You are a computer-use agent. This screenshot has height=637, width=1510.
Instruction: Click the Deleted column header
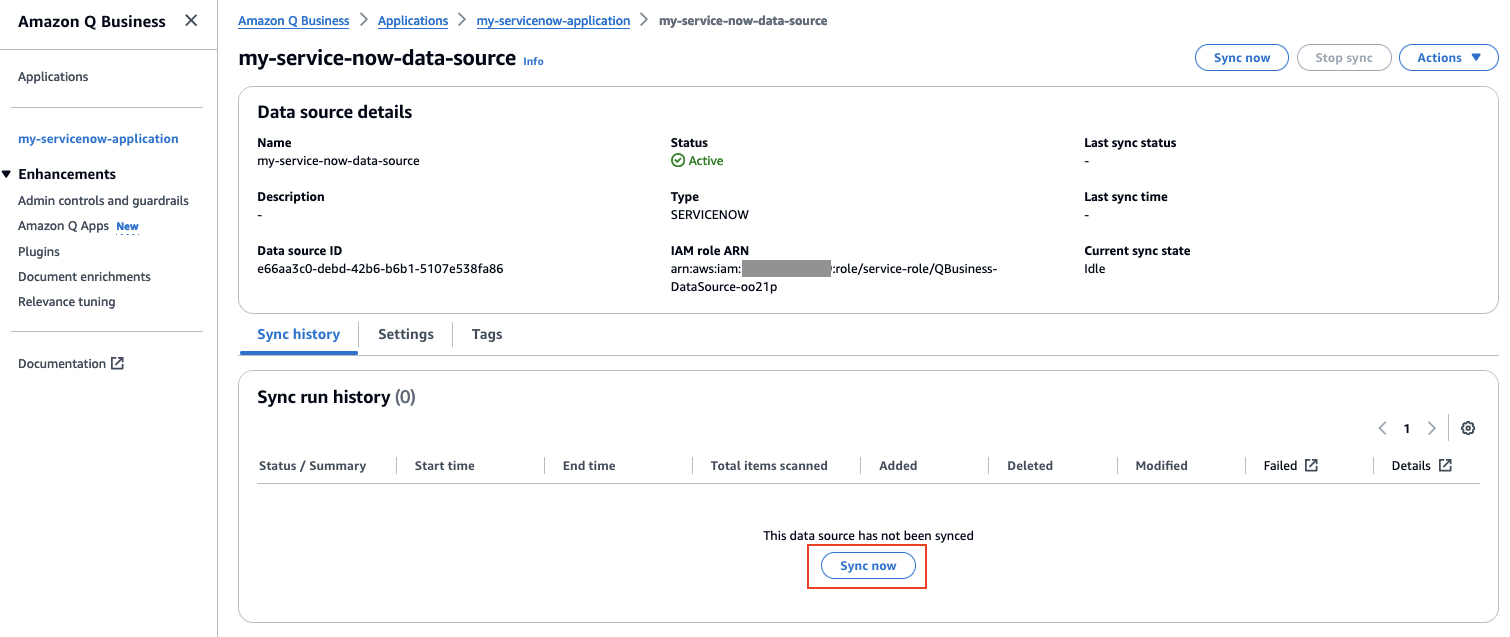tap(1030, 465)
